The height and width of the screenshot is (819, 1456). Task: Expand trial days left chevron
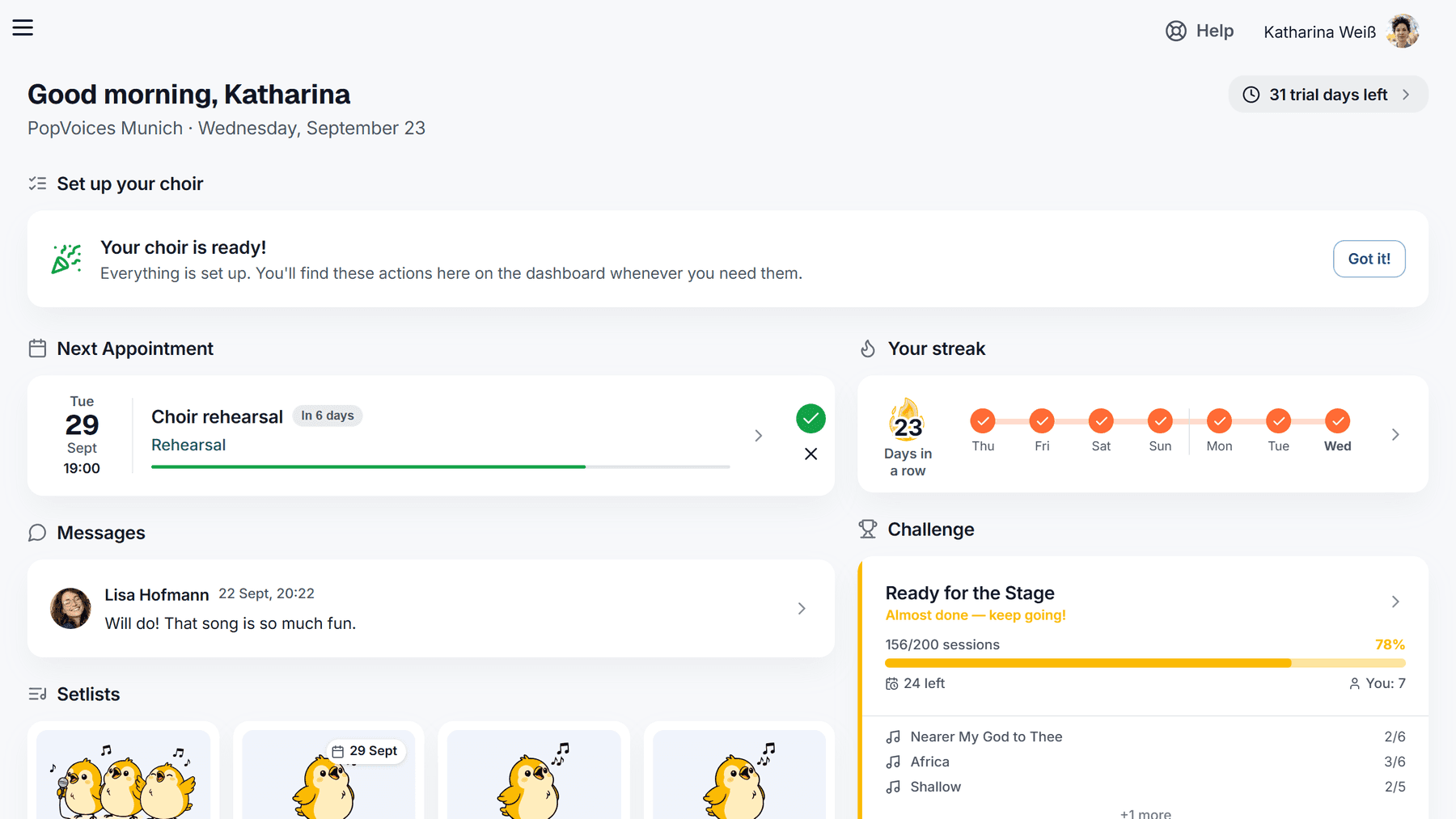1407,95
